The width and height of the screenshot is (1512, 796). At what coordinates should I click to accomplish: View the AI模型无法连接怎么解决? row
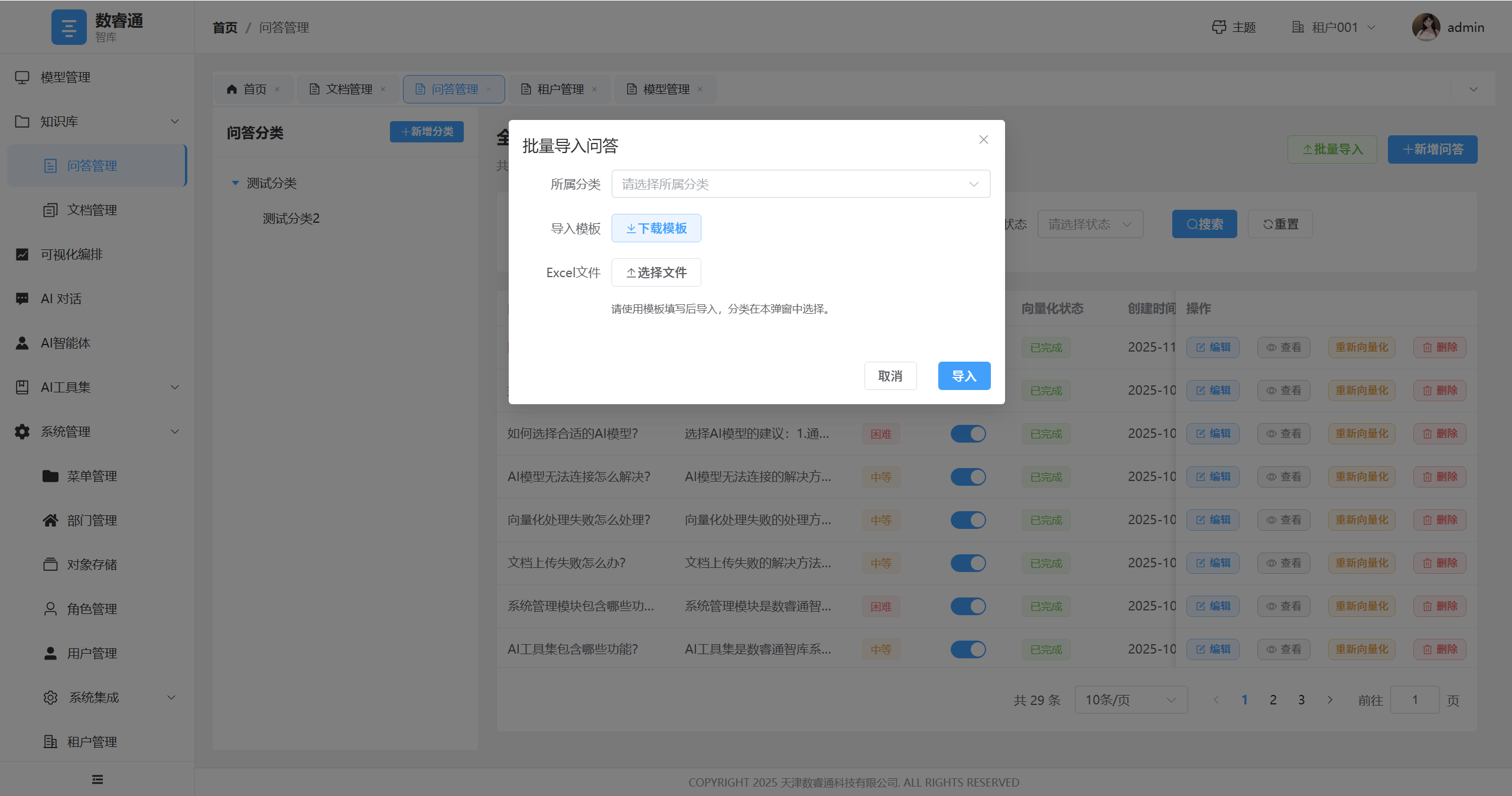pos(1283,477)
